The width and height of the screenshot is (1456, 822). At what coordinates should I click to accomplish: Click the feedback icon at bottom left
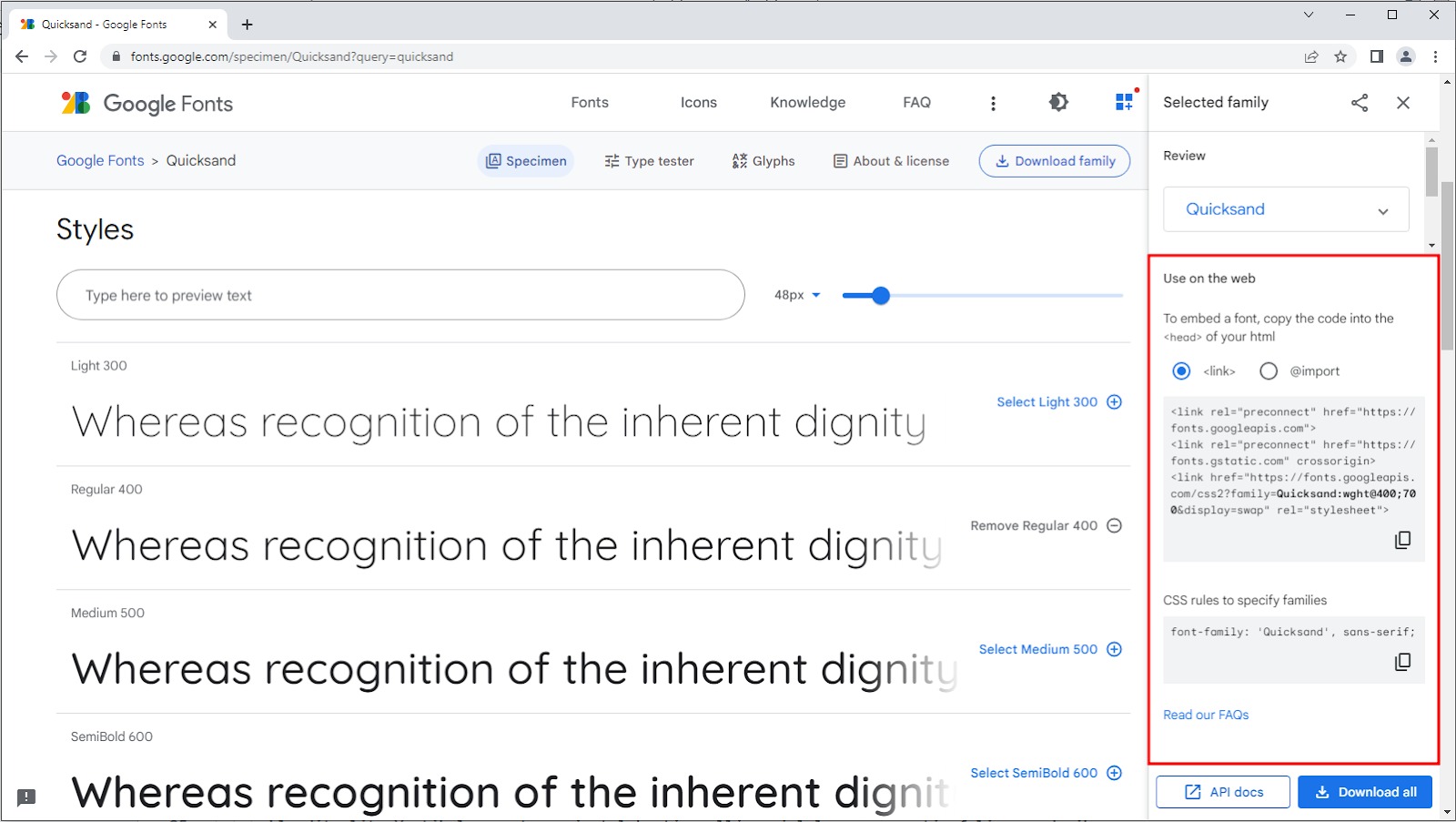[x=27, y=797]
